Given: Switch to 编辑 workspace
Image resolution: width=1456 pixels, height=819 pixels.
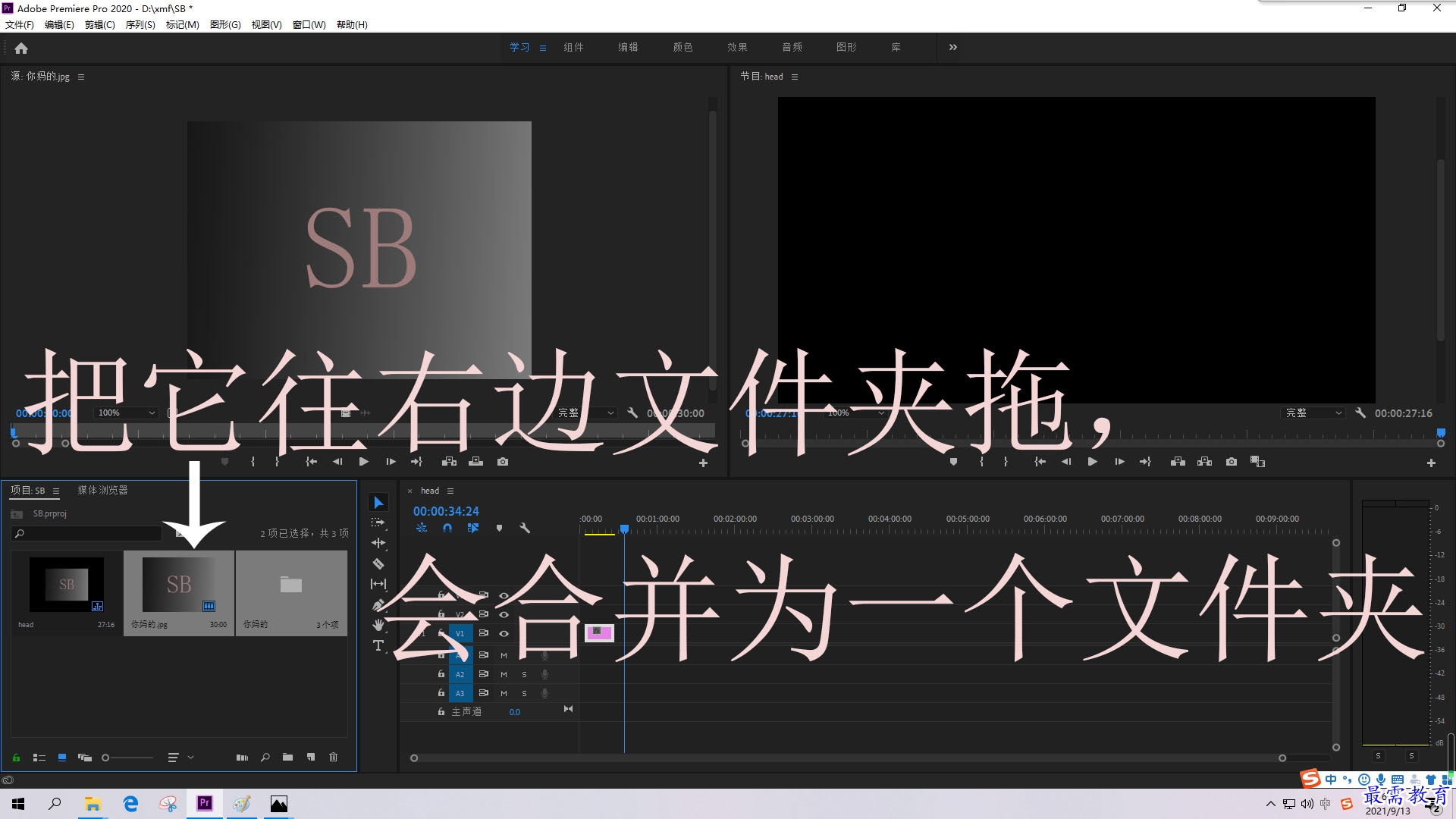Looking at the screenshot, I should pos(628,47).
